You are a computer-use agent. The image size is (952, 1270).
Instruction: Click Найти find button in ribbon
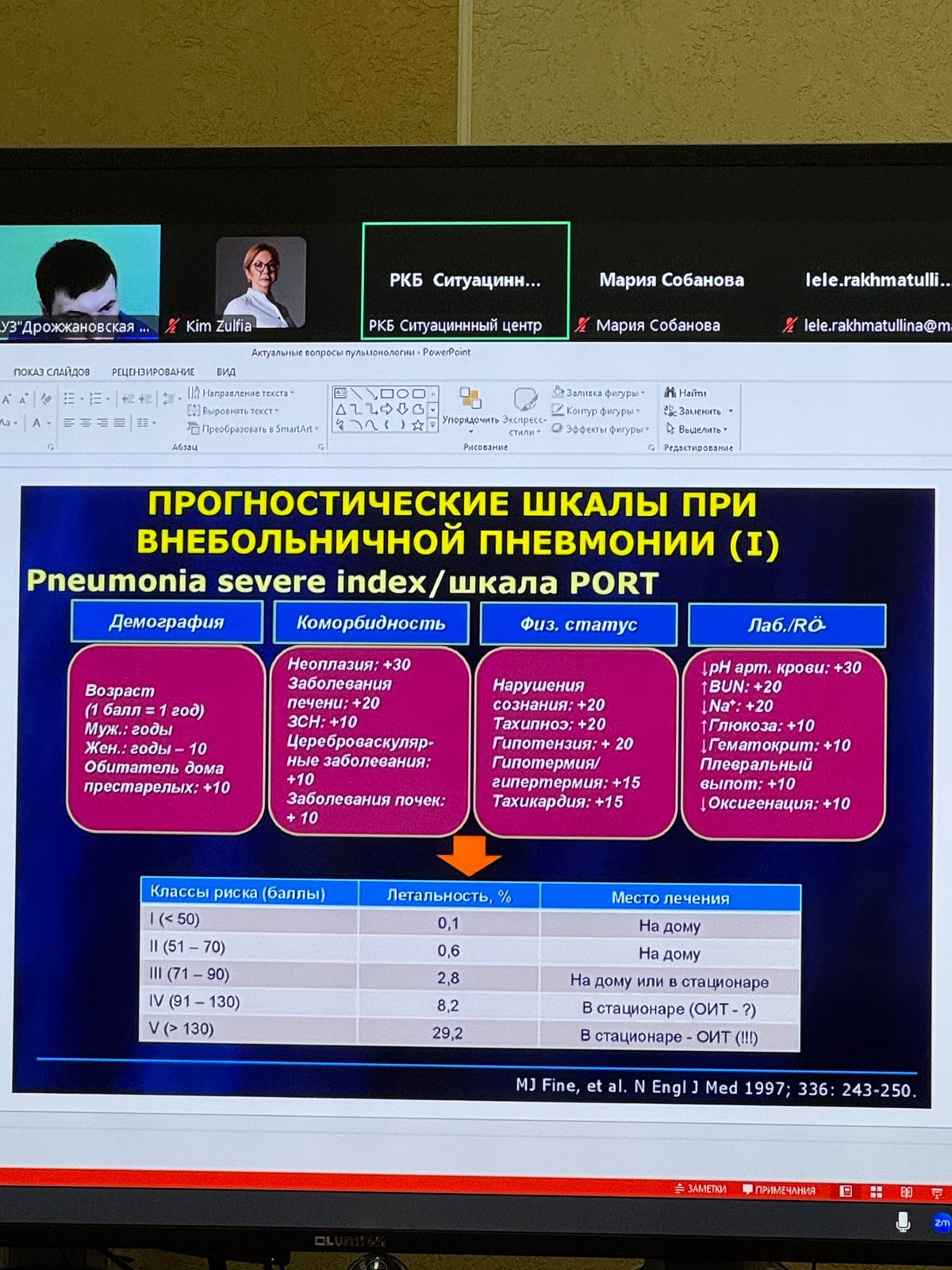(686, 393)
